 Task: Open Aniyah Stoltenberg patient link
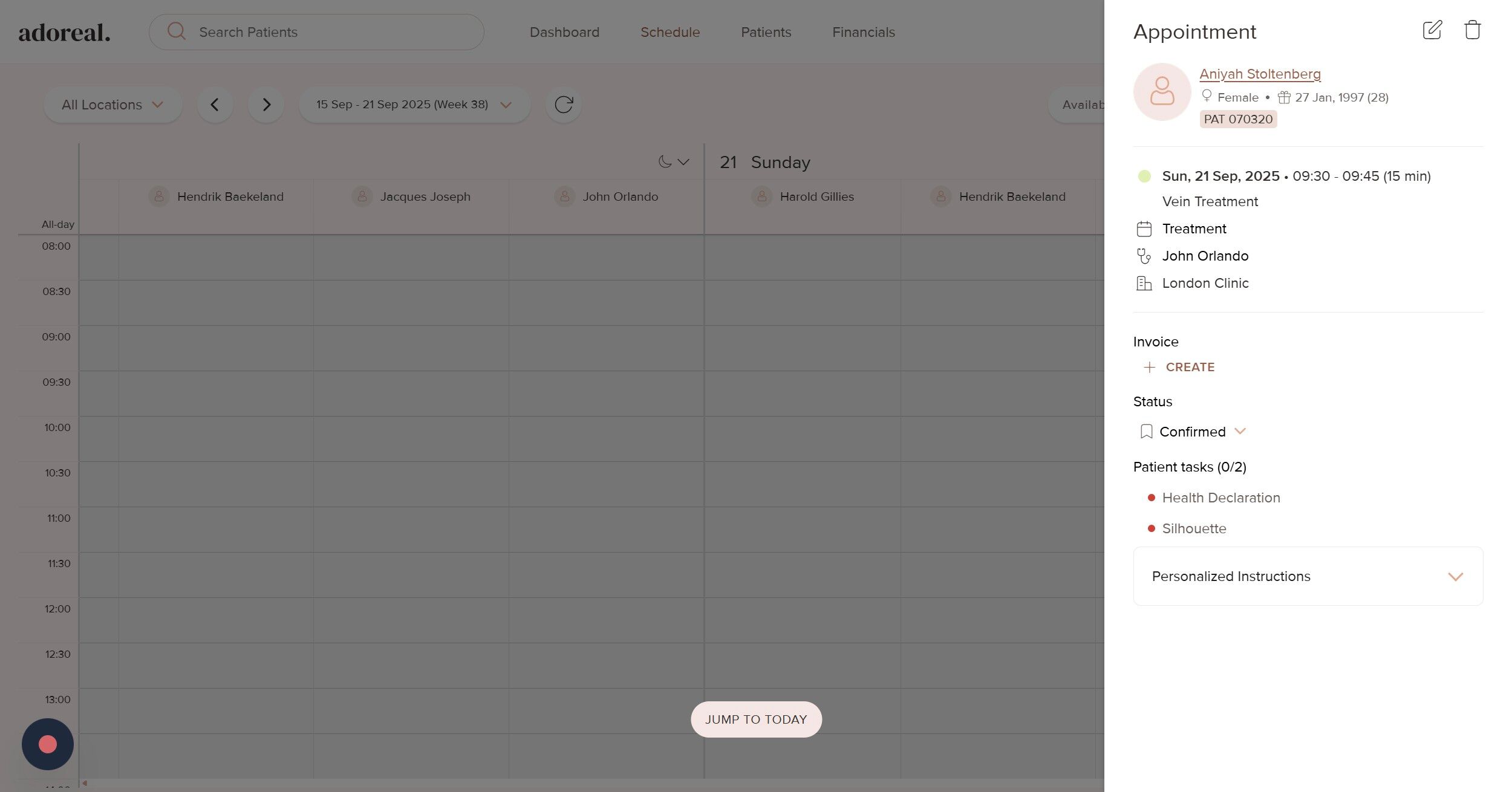coord(1260,74)
